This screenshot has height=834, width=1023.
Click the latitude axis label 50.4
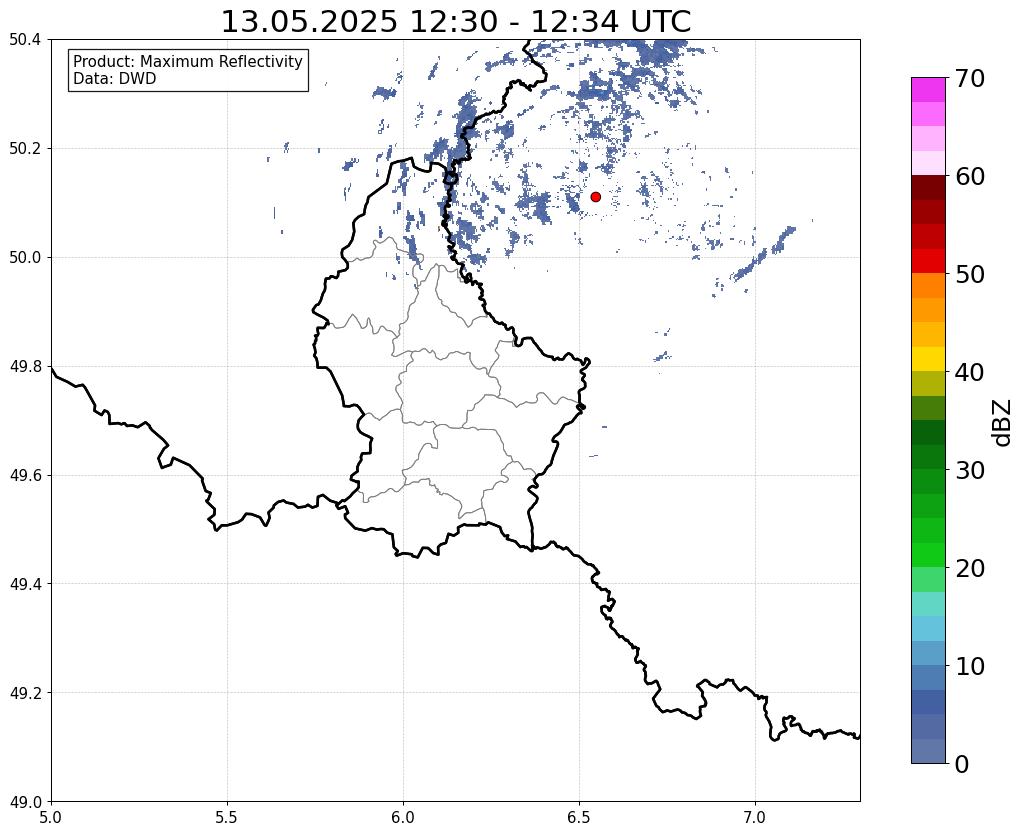click(25, 40)
